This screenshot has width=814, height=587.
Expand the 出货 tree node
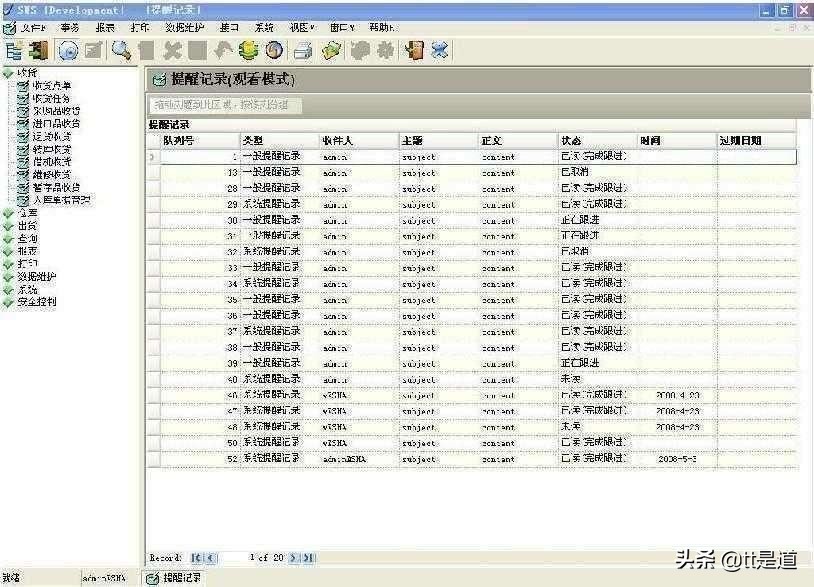[8, 225]
